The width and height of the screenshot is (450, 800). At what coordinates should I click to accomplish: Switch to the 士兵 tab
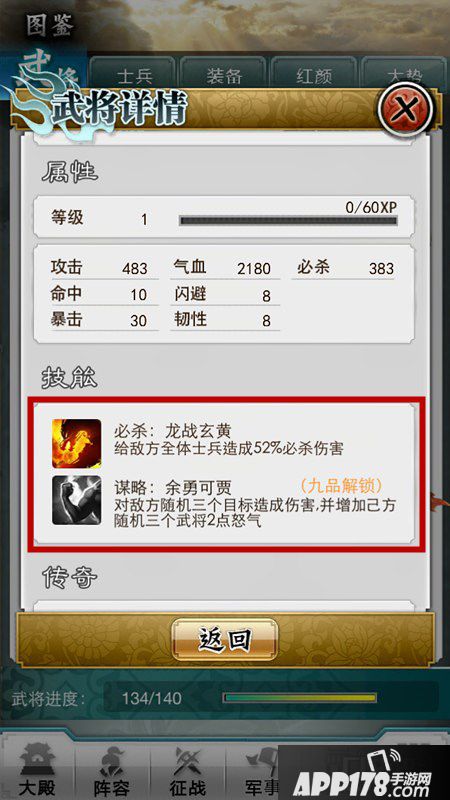point(132,76)
